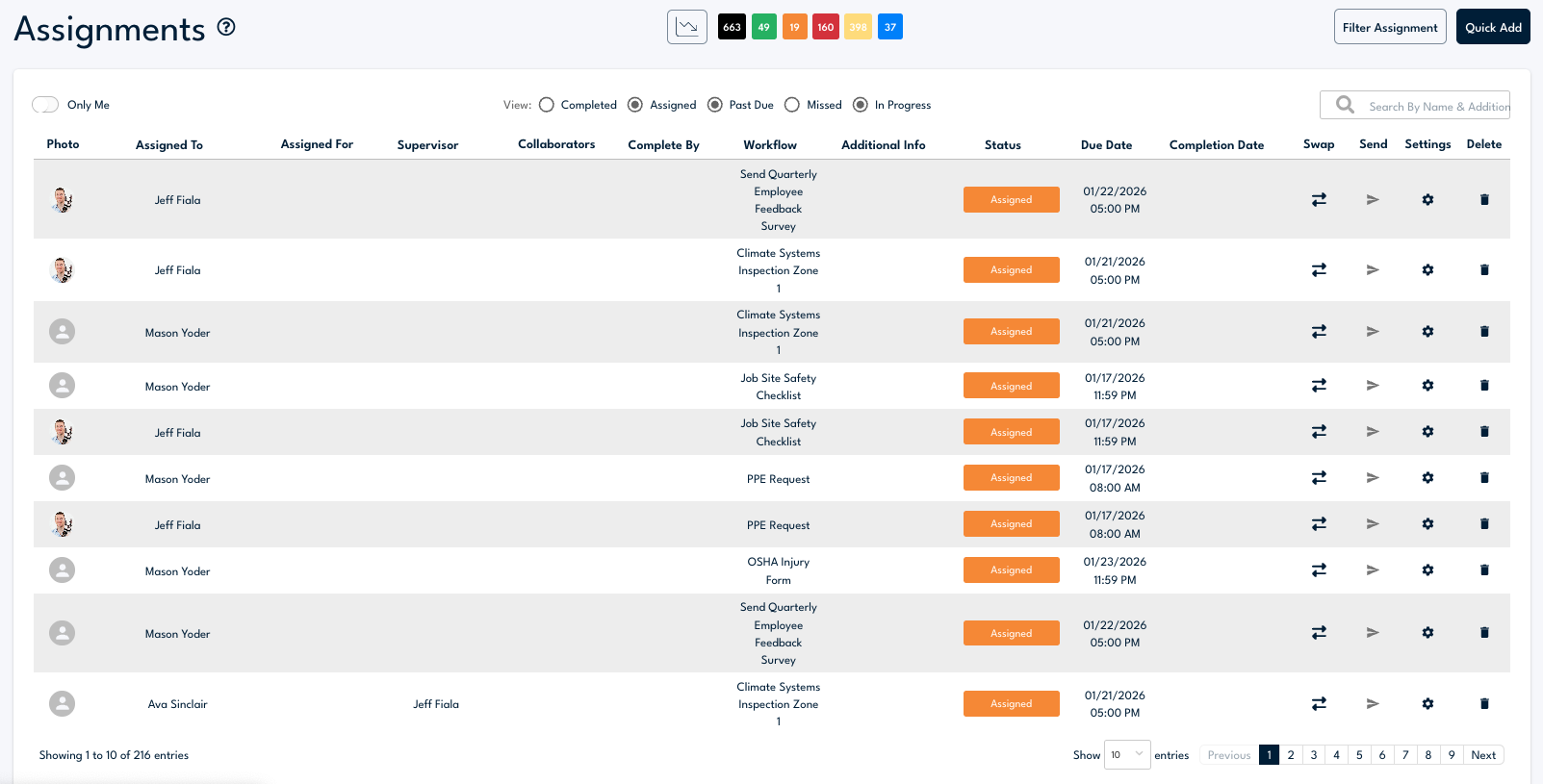This screenshot has width=1543, height=784.
Task: Go to page 2 of results
Action: (1291, 755)
